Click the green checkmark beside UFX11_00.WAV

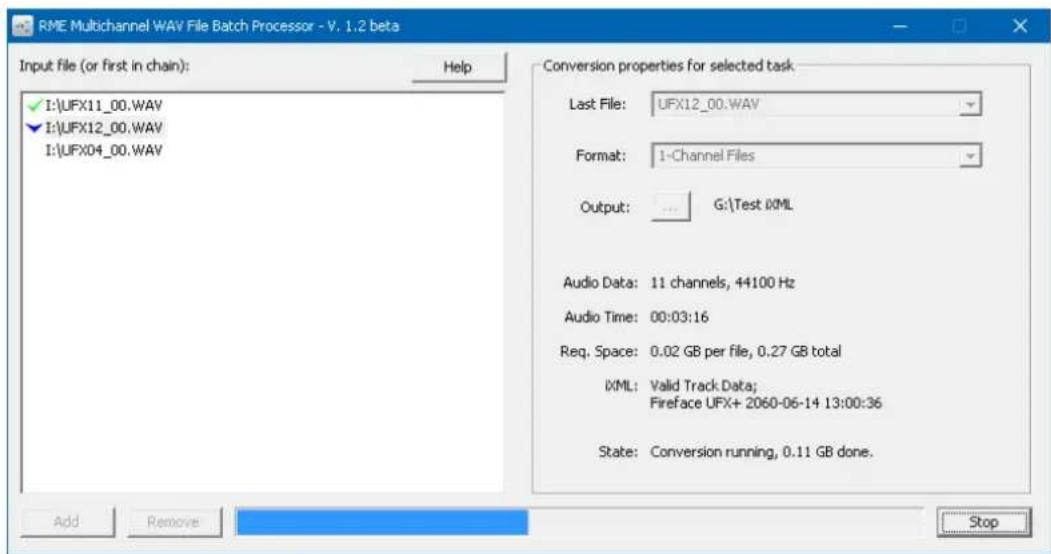[35, 105]
